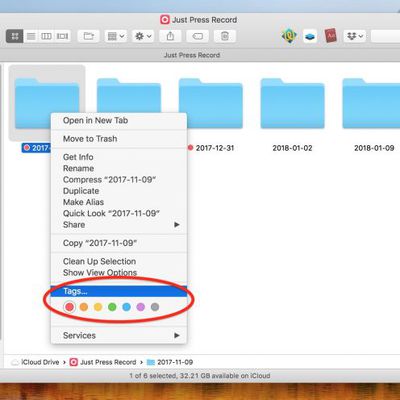
Task: Select the 2018-01-02 folder
Action: [292, 104]
